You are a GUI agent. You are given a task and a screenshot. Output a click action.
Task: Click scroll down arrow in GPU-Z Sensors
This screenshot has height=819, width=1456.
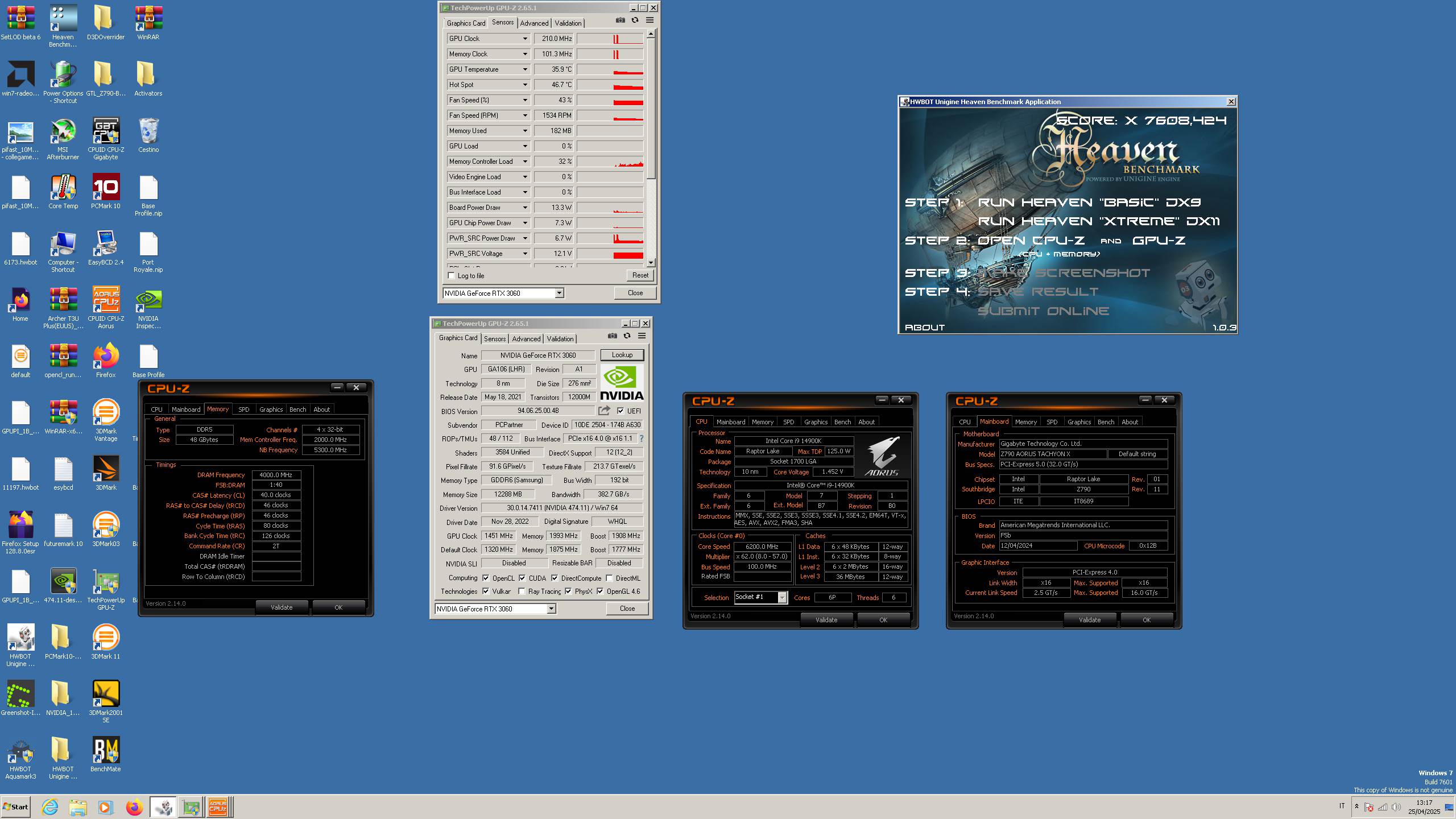(x=651, y=263)
